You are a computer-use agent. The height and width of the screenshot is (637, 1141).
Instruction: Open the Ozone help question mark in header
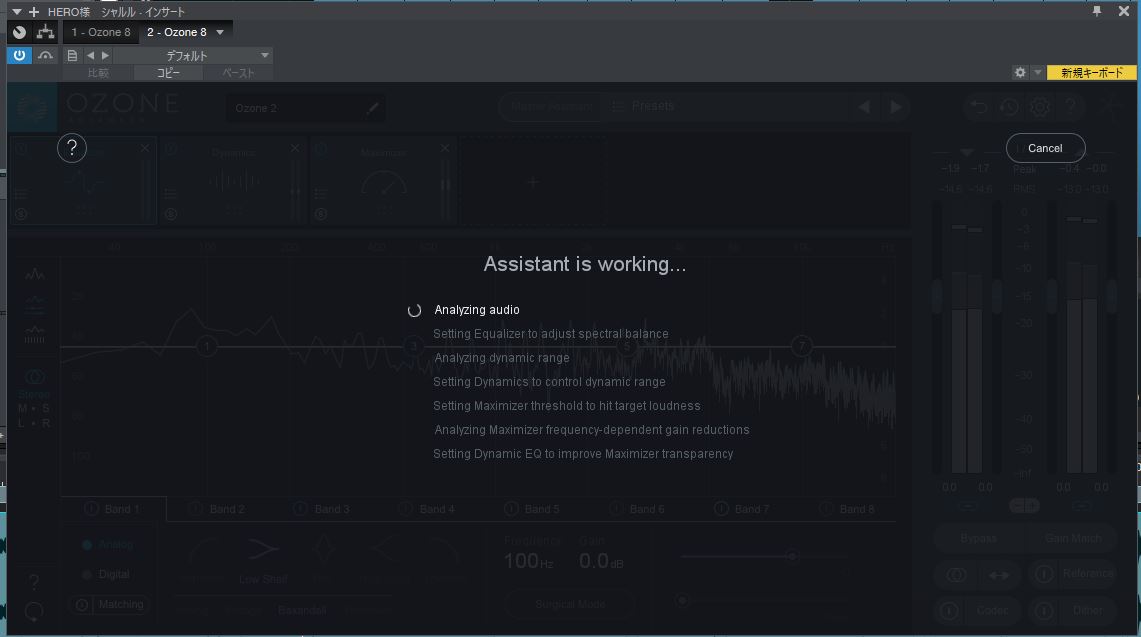point(1070,108)
